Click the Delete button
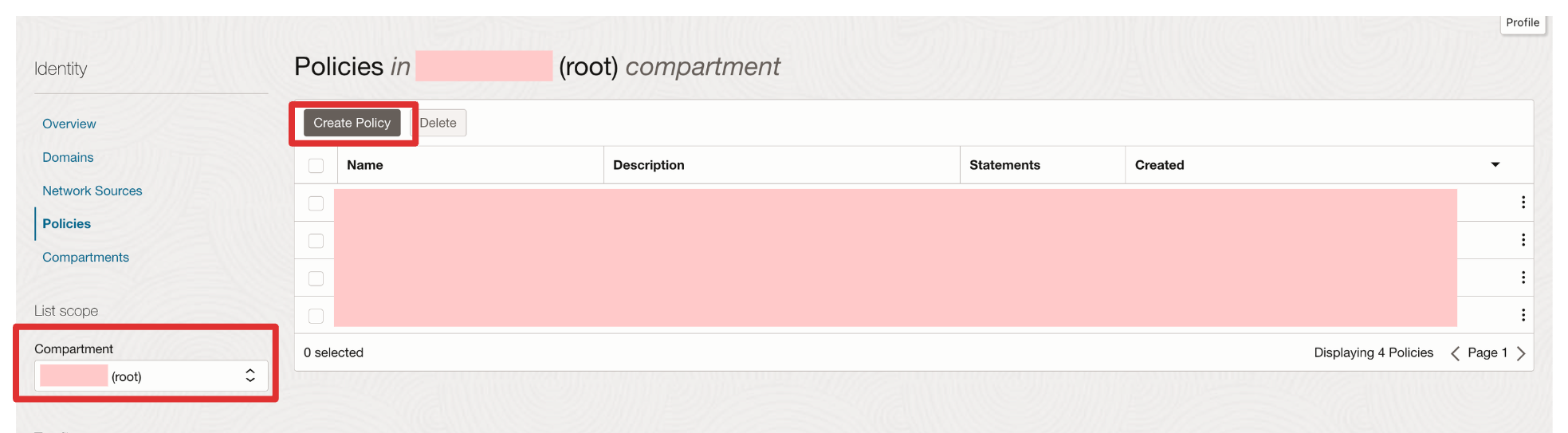 pyautogui.click(x=438, y=123)
